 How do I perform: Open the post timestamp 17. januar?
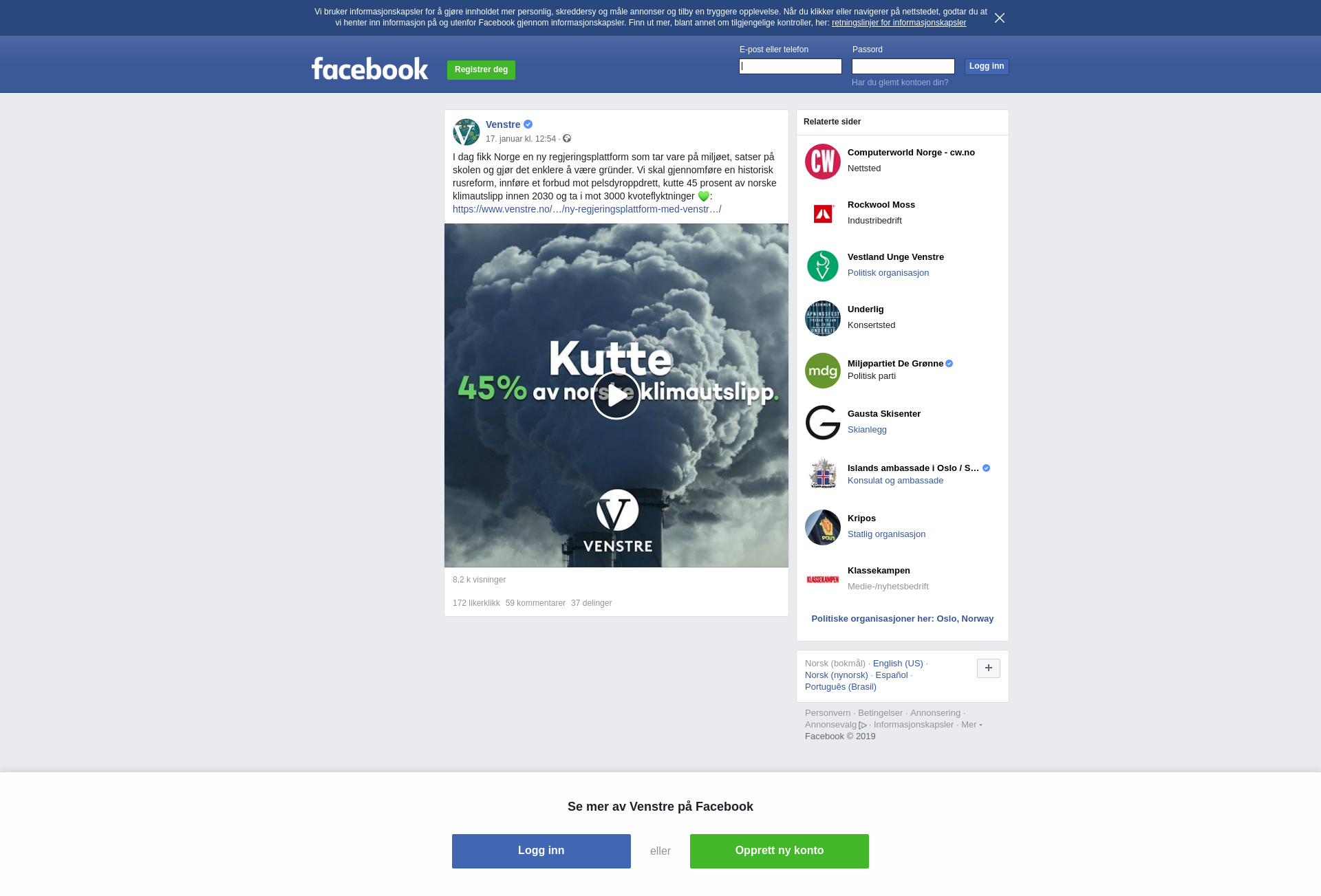[x=521, y=139]
